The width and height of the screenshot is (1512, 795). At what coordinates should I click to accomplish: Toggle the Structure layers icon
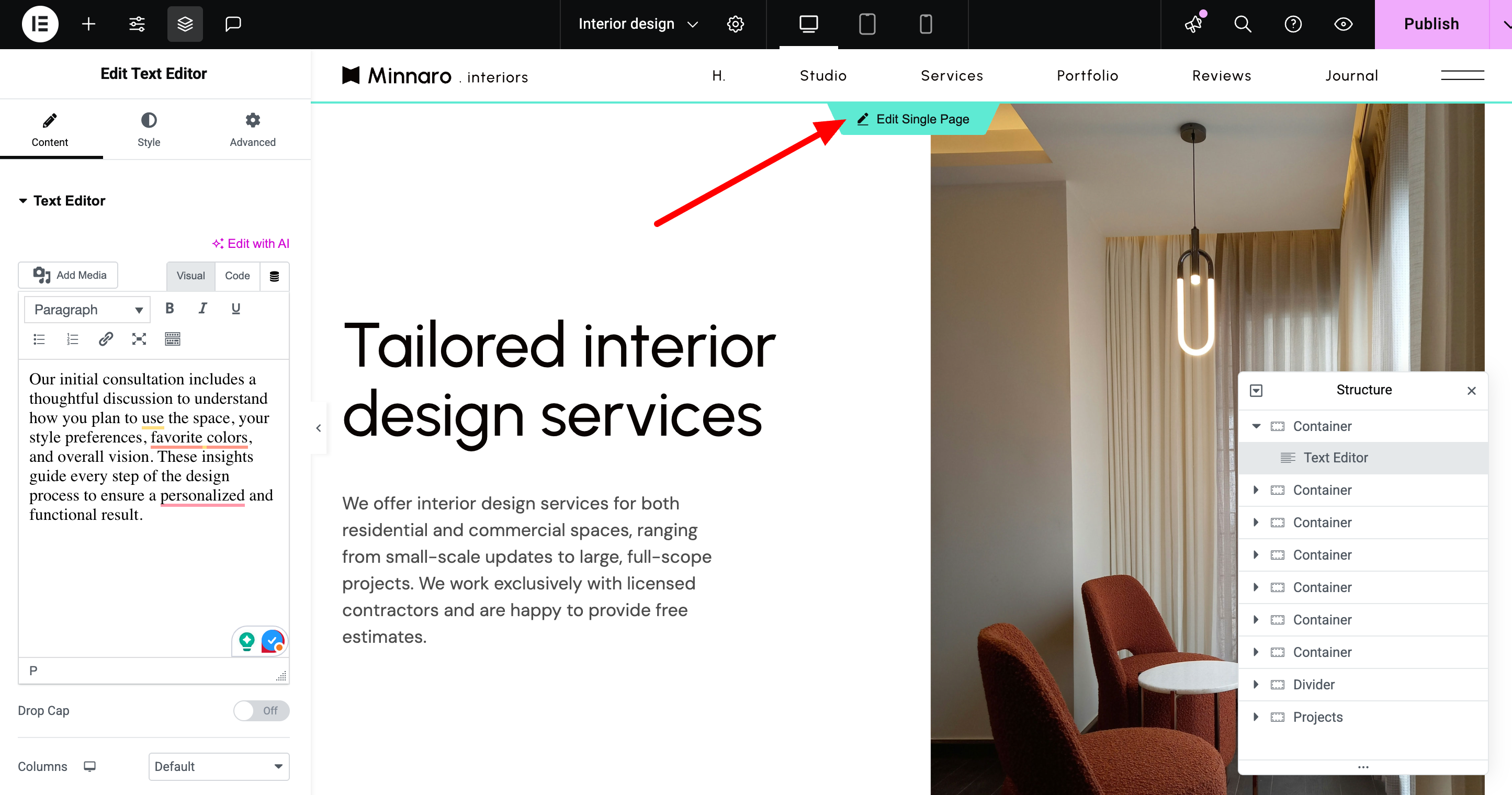click(185, 24)
